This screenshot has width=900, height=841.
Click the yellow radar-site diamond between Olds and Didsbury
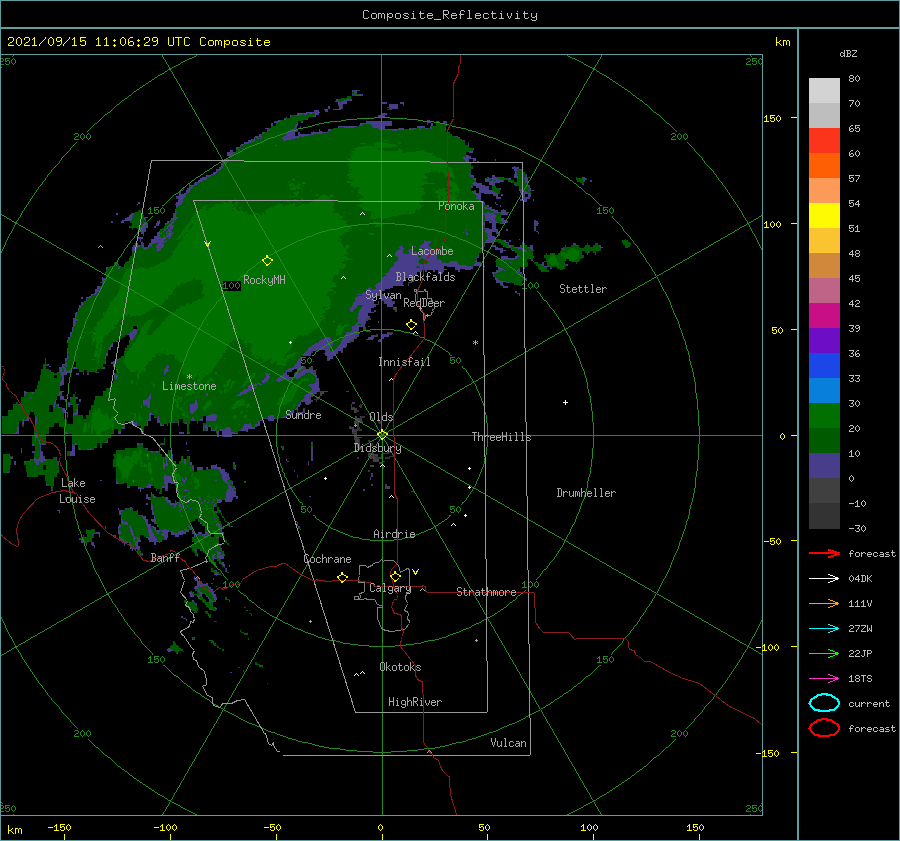click(x=382, y=435)
